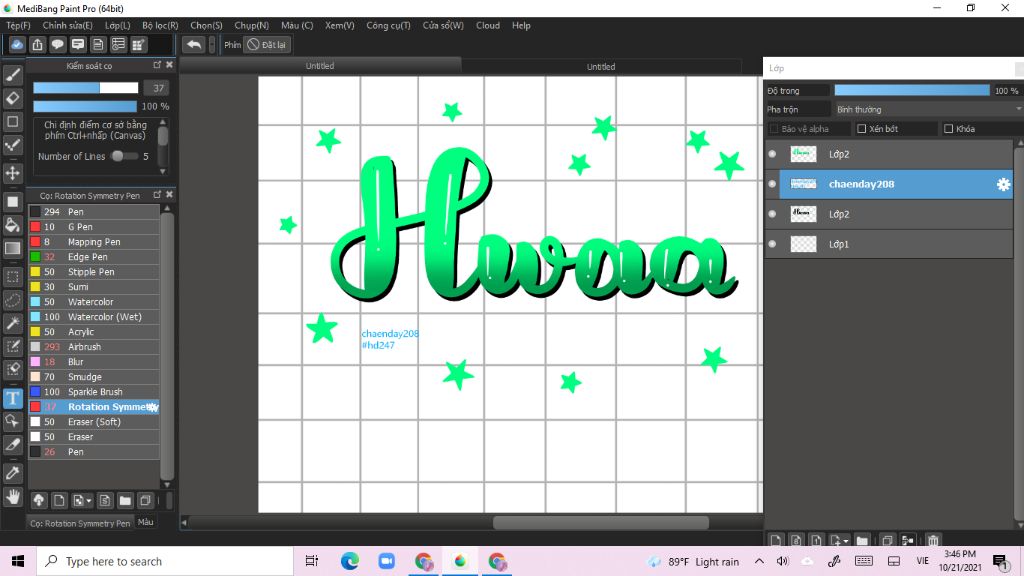This screenshot has height=576, width=1024.
Task: Select the Watercolor (Wet) brush
Action: (x=94, y=317)
